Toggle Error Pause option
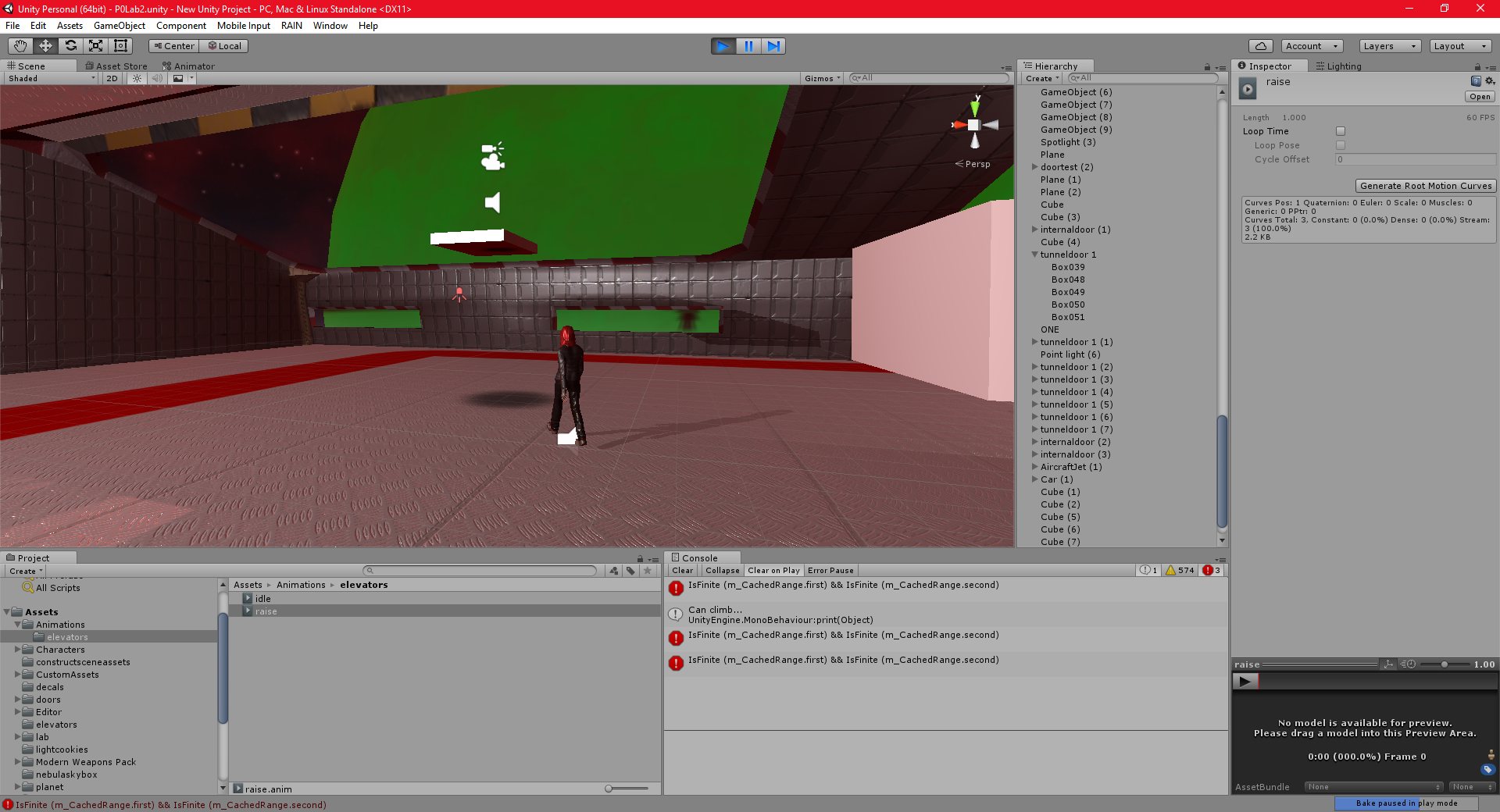Screen dimensions: 1500x812 click(830, 570)
